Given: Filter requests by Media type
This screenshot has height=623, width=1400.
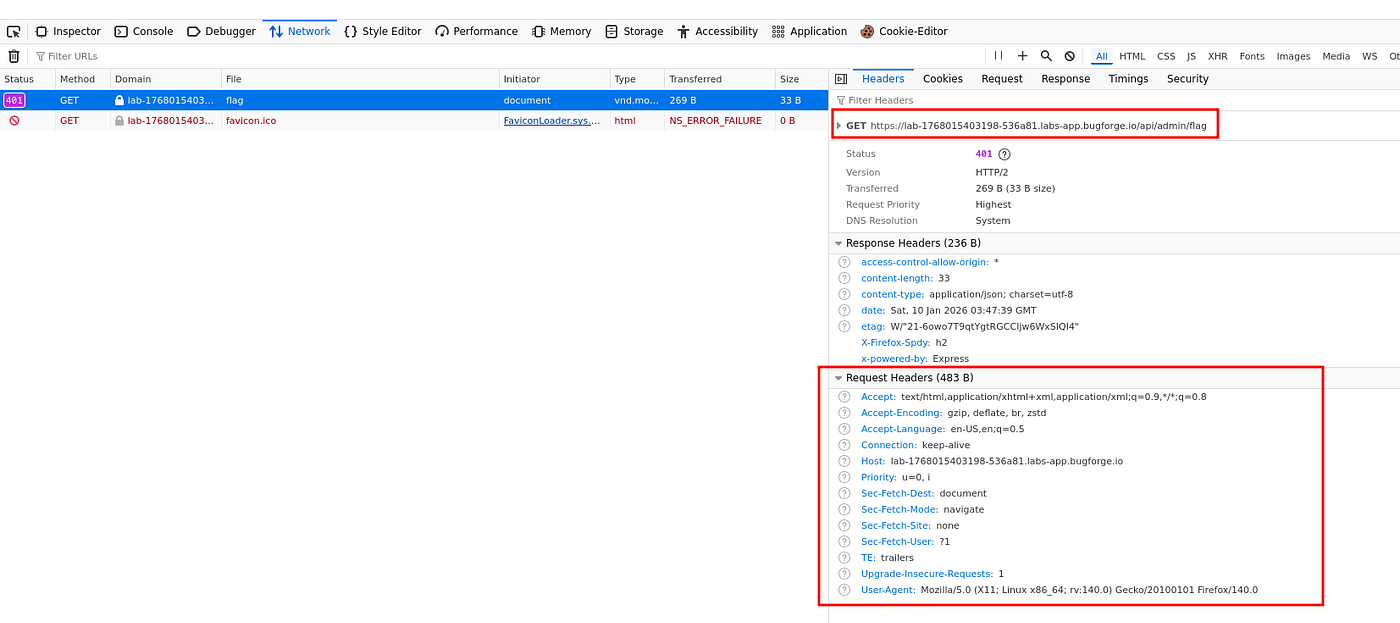Looking at the screenshot, I should pos(1336,56).
